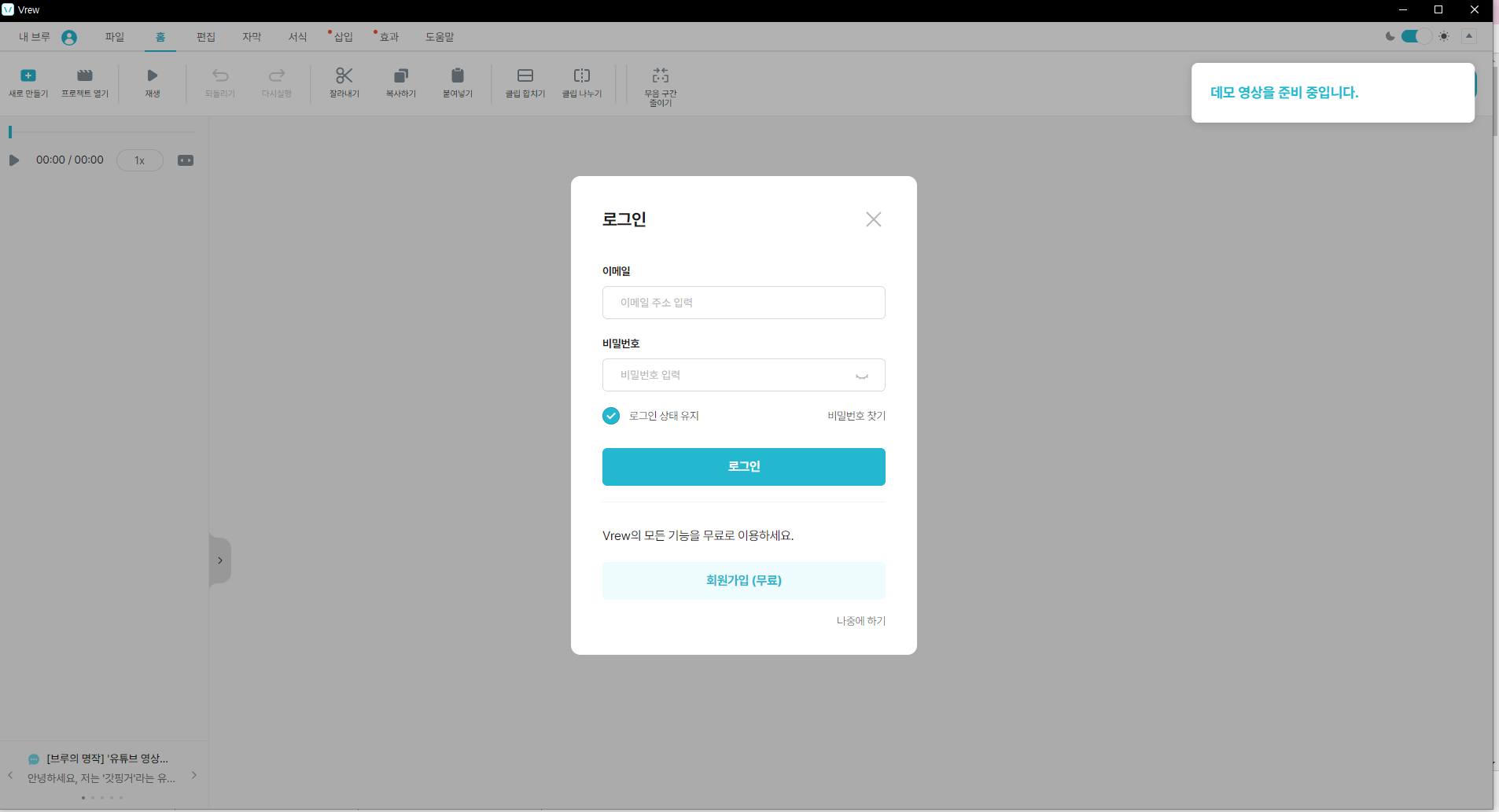Open the 서식 tab

point(297,37)
